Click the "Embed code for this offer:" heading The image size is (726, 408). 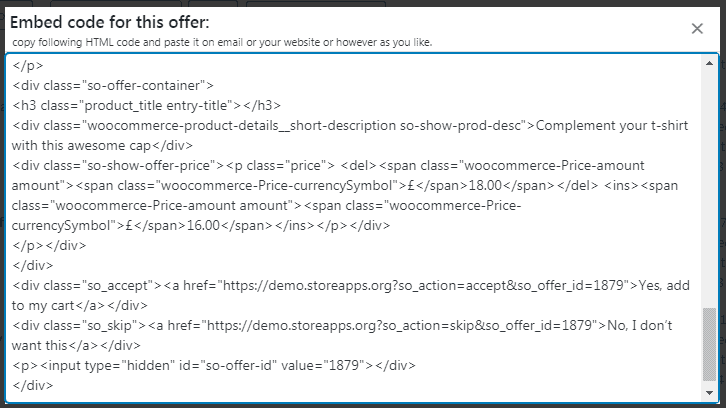click(x=110, y=22)
